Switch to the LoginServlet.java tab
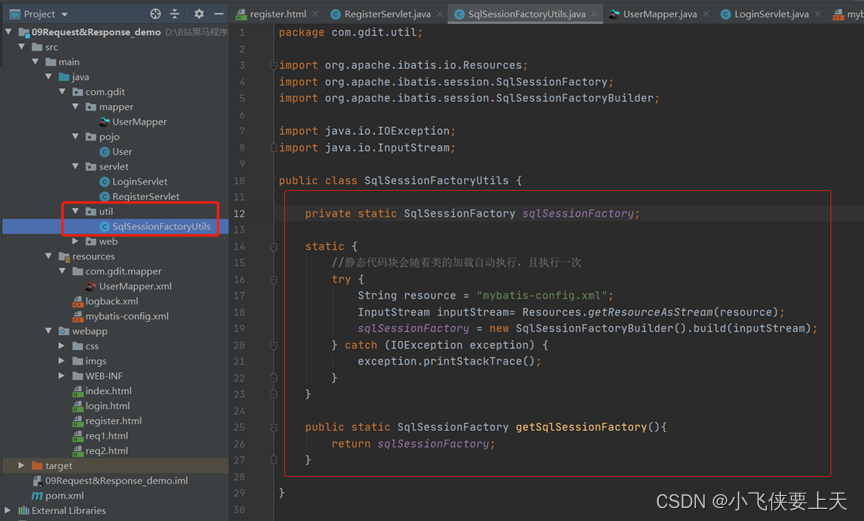The width and height of the screenshot is (864, 521). [771, 15]
